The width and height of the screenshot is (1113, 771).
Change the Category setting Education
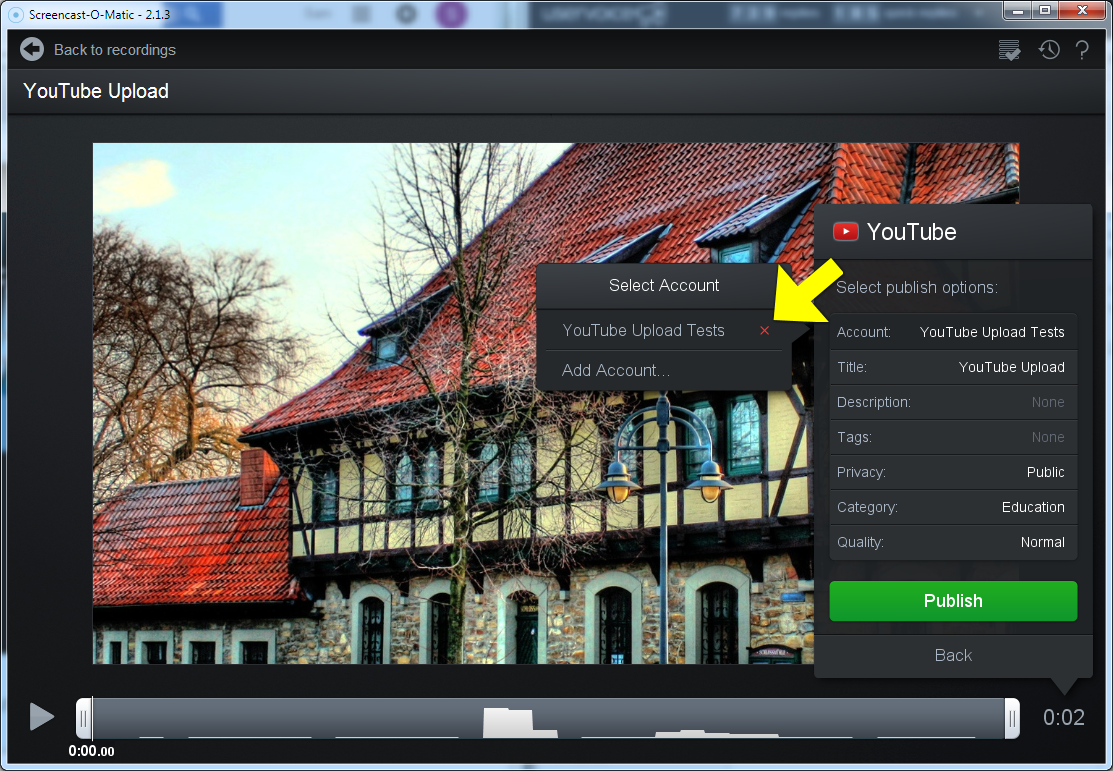click(953, 507)
